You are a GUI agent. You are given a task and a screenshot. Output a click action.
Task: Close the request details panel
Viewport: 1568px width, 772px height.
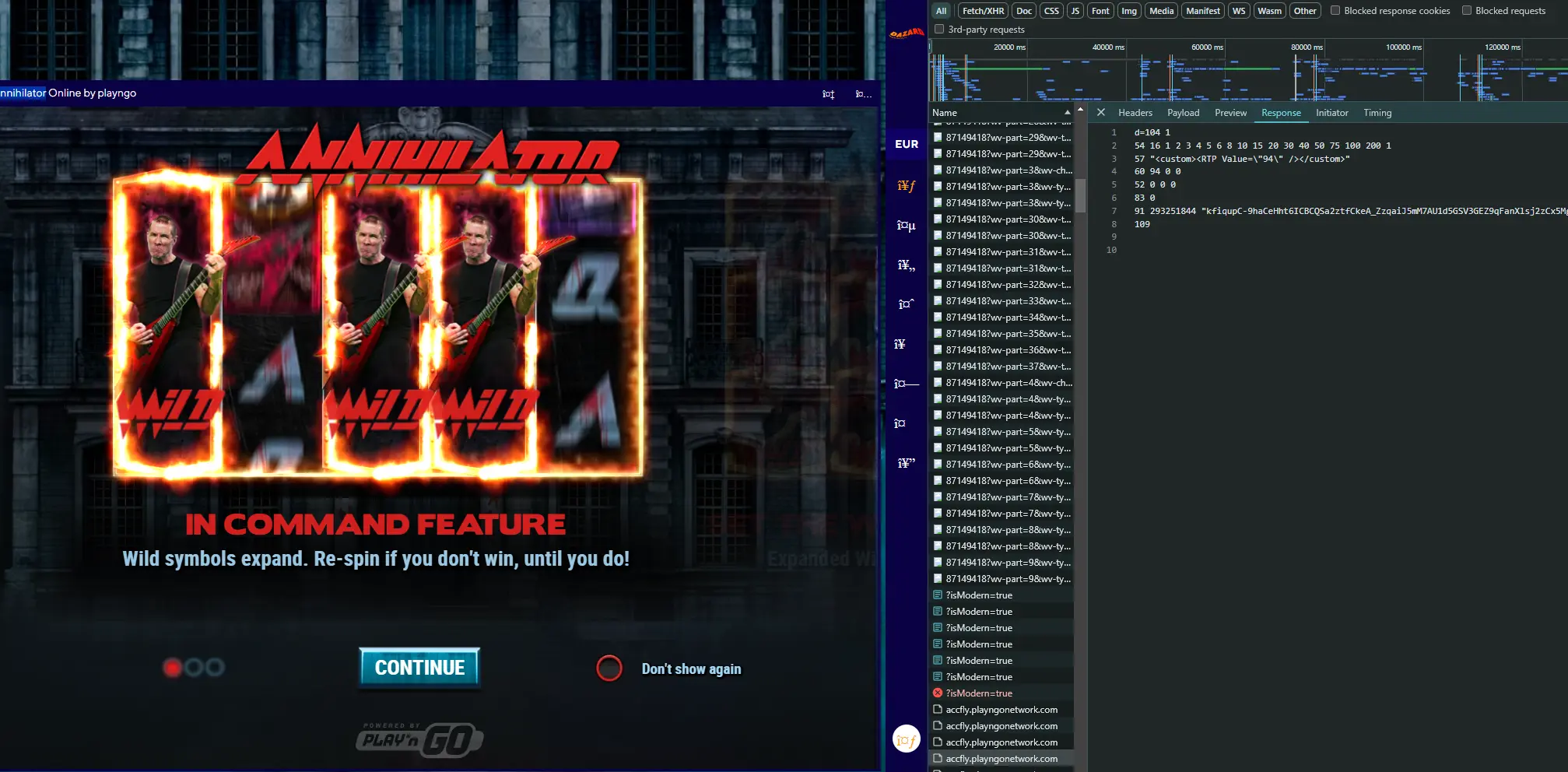coord(1101,112)
